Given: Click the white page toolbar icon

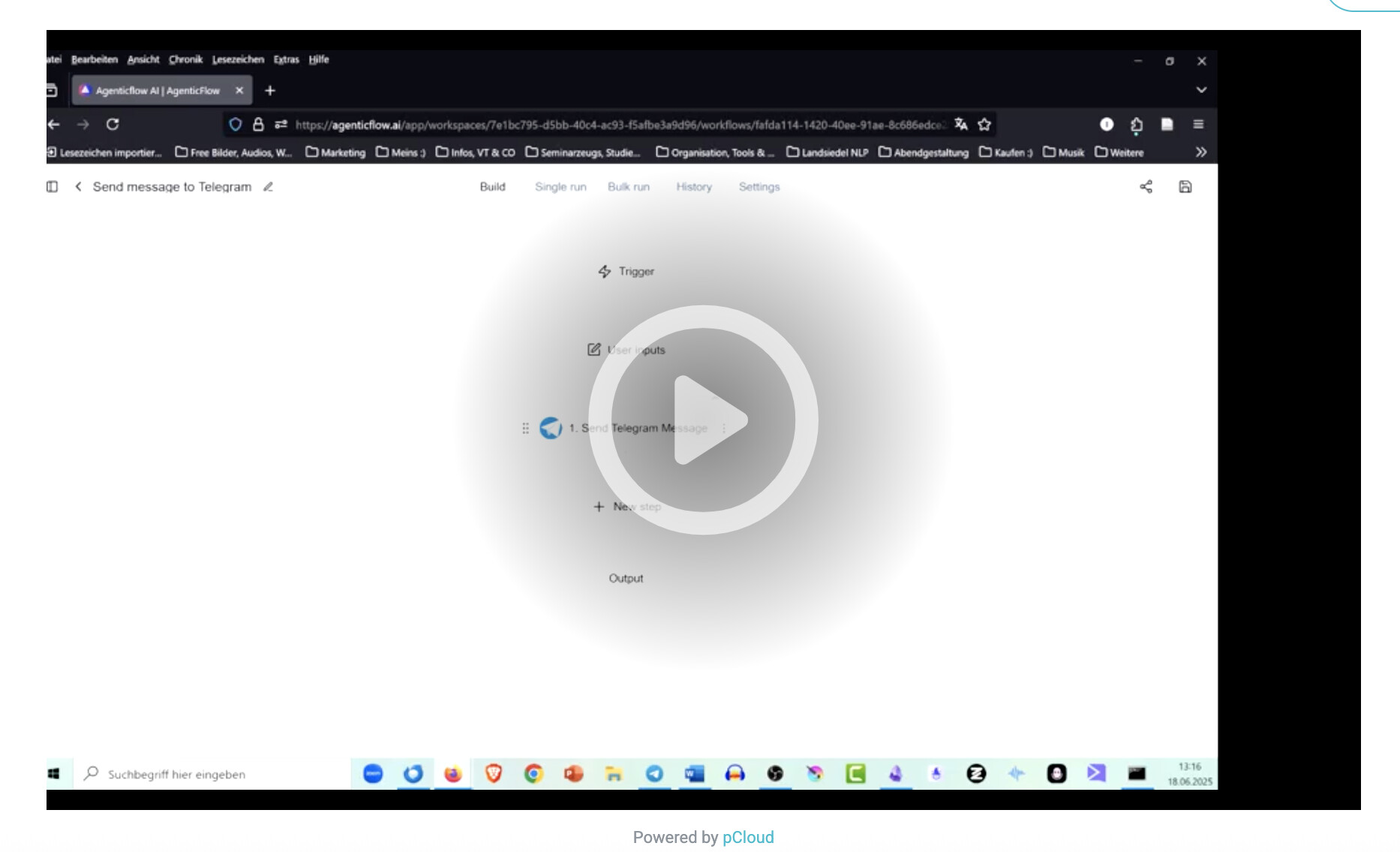Looking at the screenshot, I should 1167,124.
